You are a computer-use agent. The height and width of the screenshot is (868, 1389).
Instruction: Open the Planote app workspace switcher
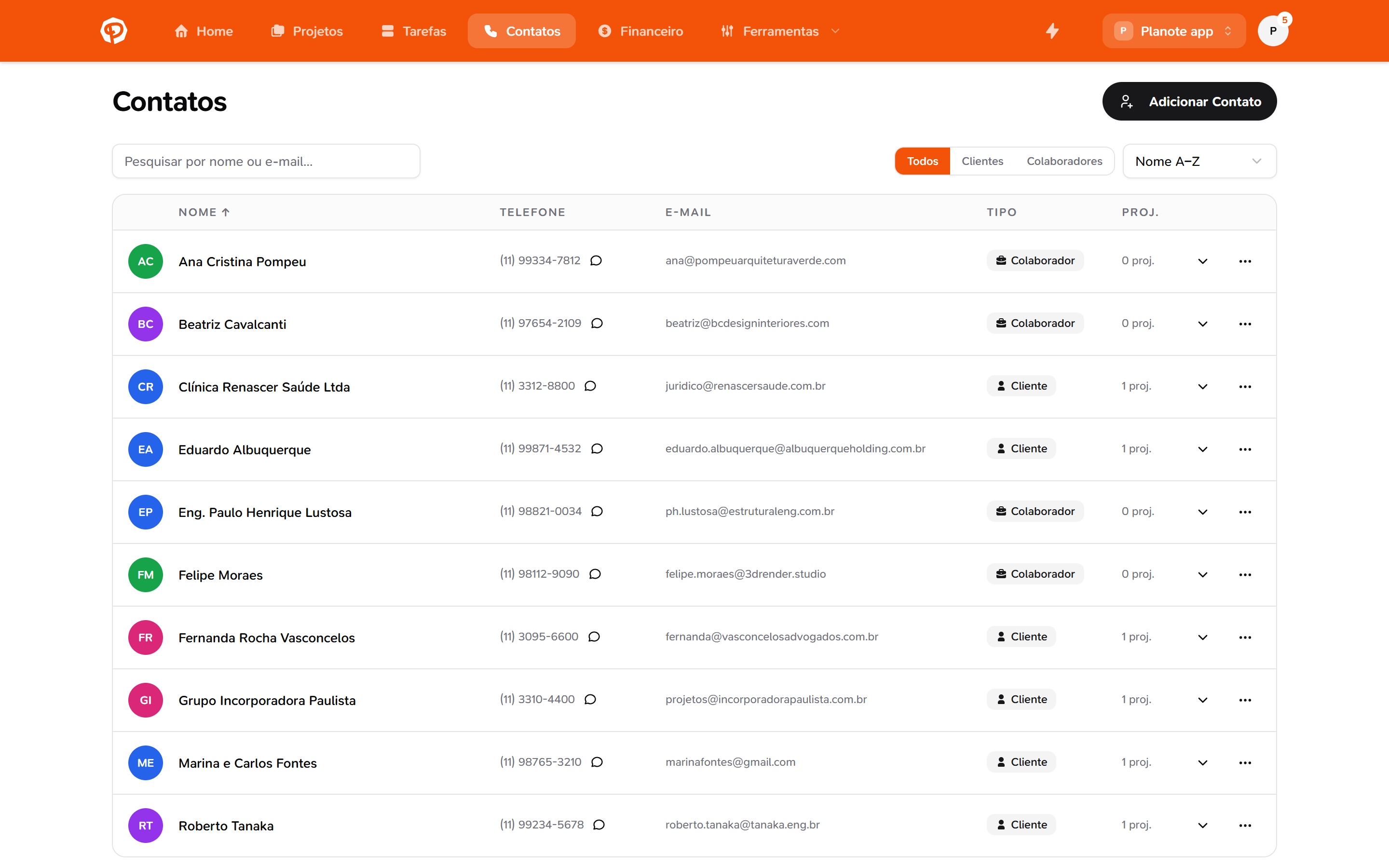1174,31
